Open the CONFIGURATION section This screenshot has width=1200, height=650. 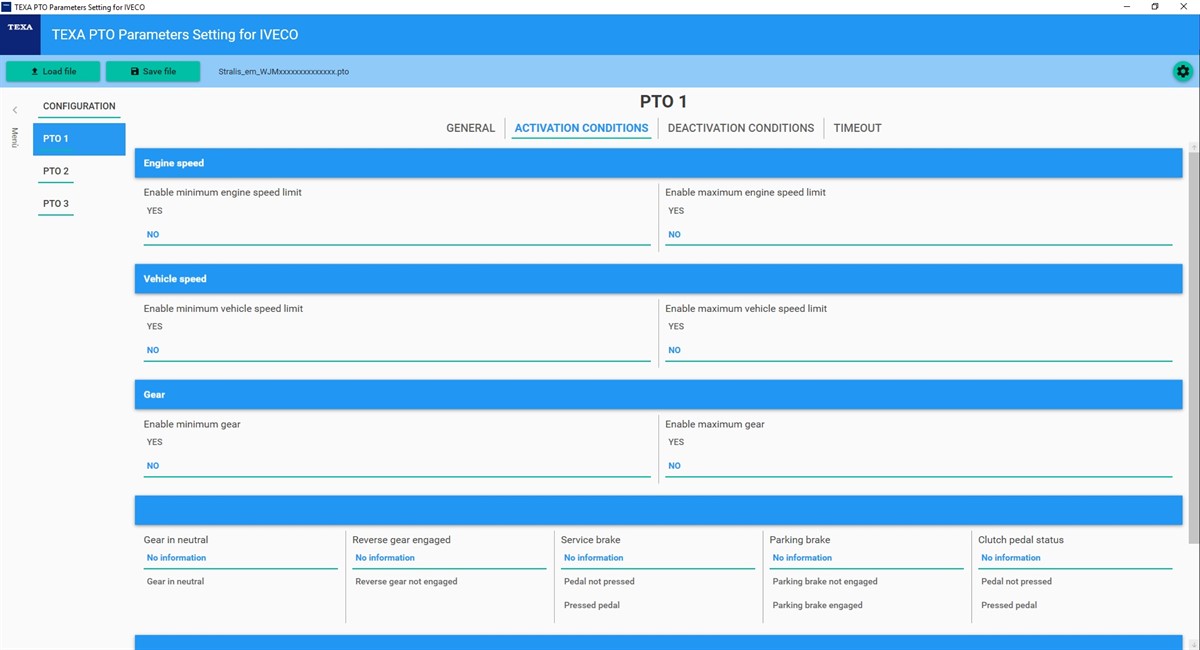79,106
